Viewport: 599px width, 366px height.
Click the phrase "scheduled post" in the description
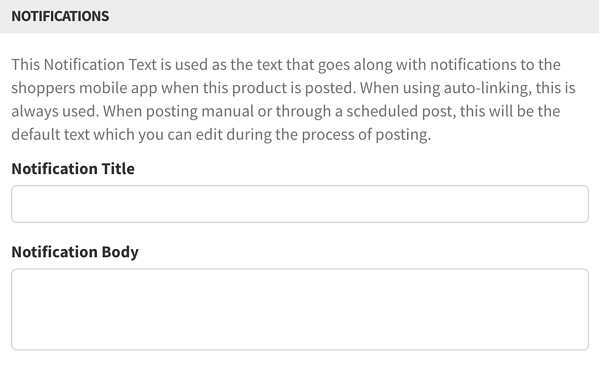tap(401, 111)
